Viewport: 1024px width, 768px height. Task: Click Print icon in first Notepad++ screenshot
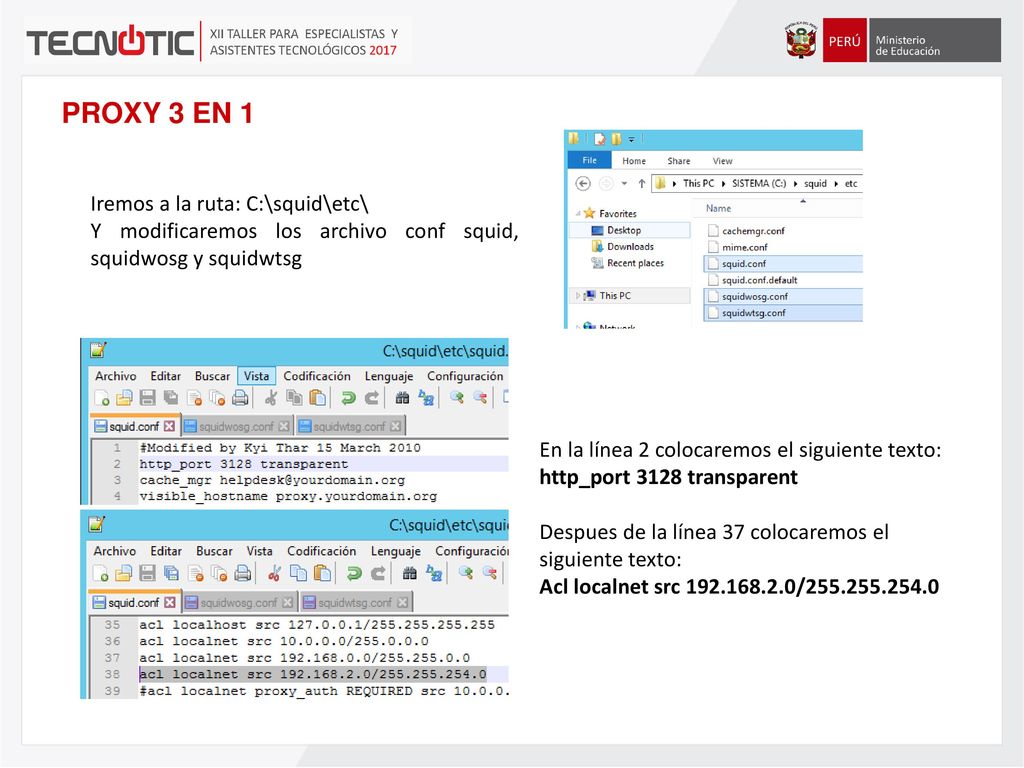tap(240, 397)
